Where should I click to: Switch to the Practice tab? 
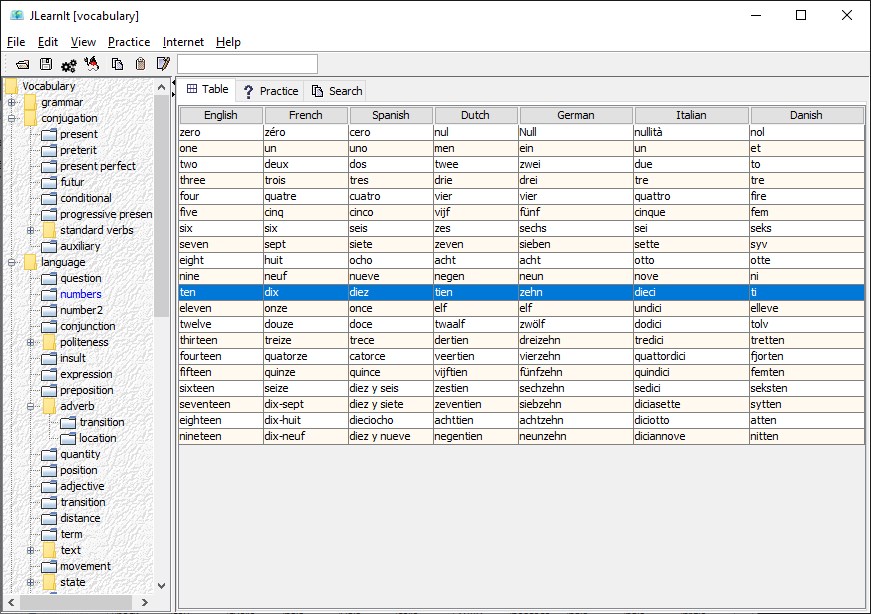[x=270, y=91]
